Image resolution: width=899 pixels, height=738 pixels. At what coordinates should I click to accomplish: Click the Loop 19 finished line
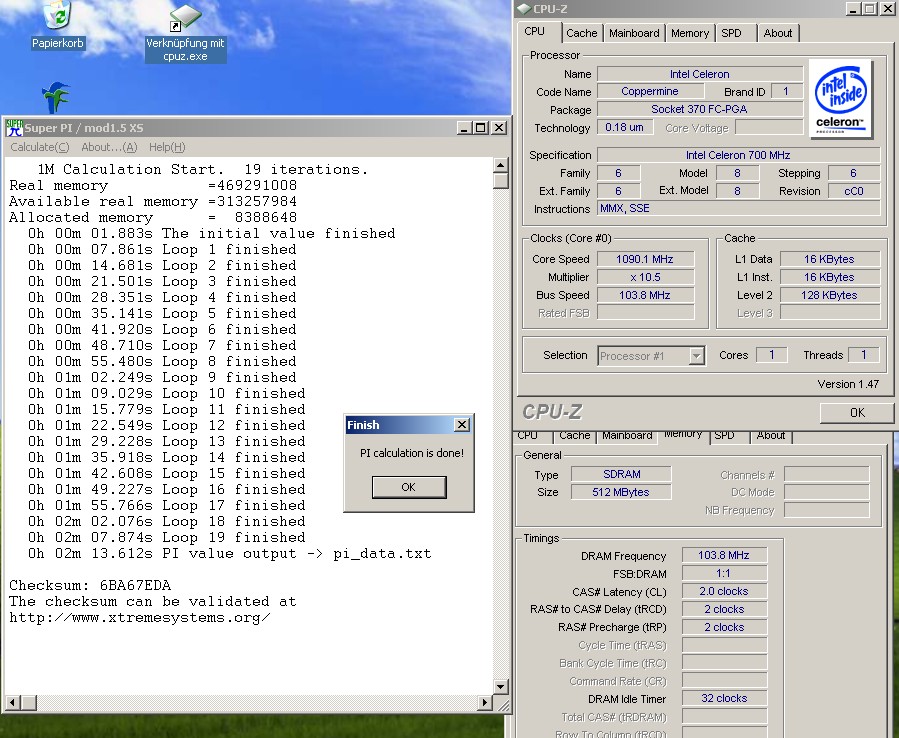(166, 537)
